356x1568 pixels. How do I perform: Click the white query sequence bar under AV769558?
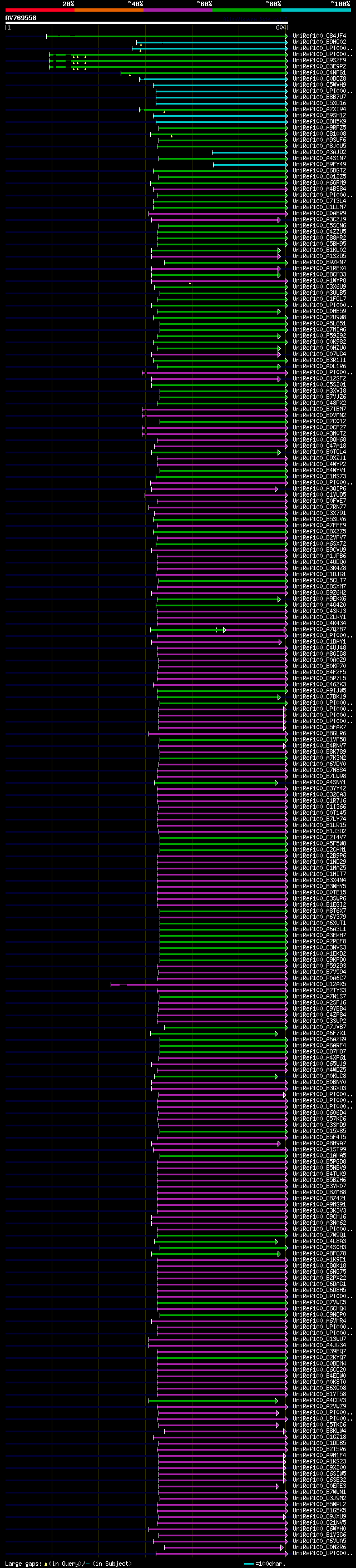pyautogui.click(x=146, y=22)
